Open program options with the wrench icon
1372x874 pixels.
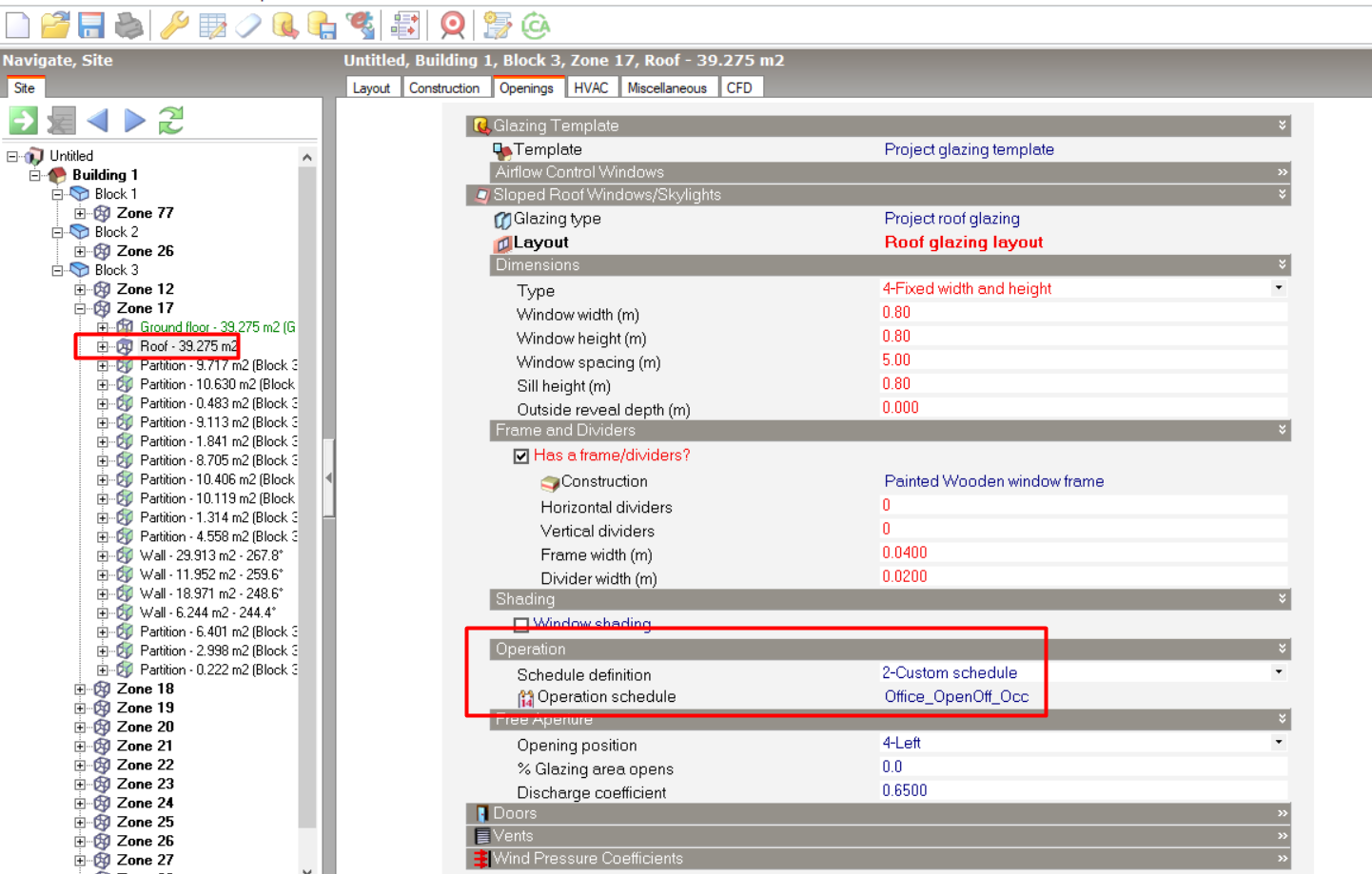174,26
